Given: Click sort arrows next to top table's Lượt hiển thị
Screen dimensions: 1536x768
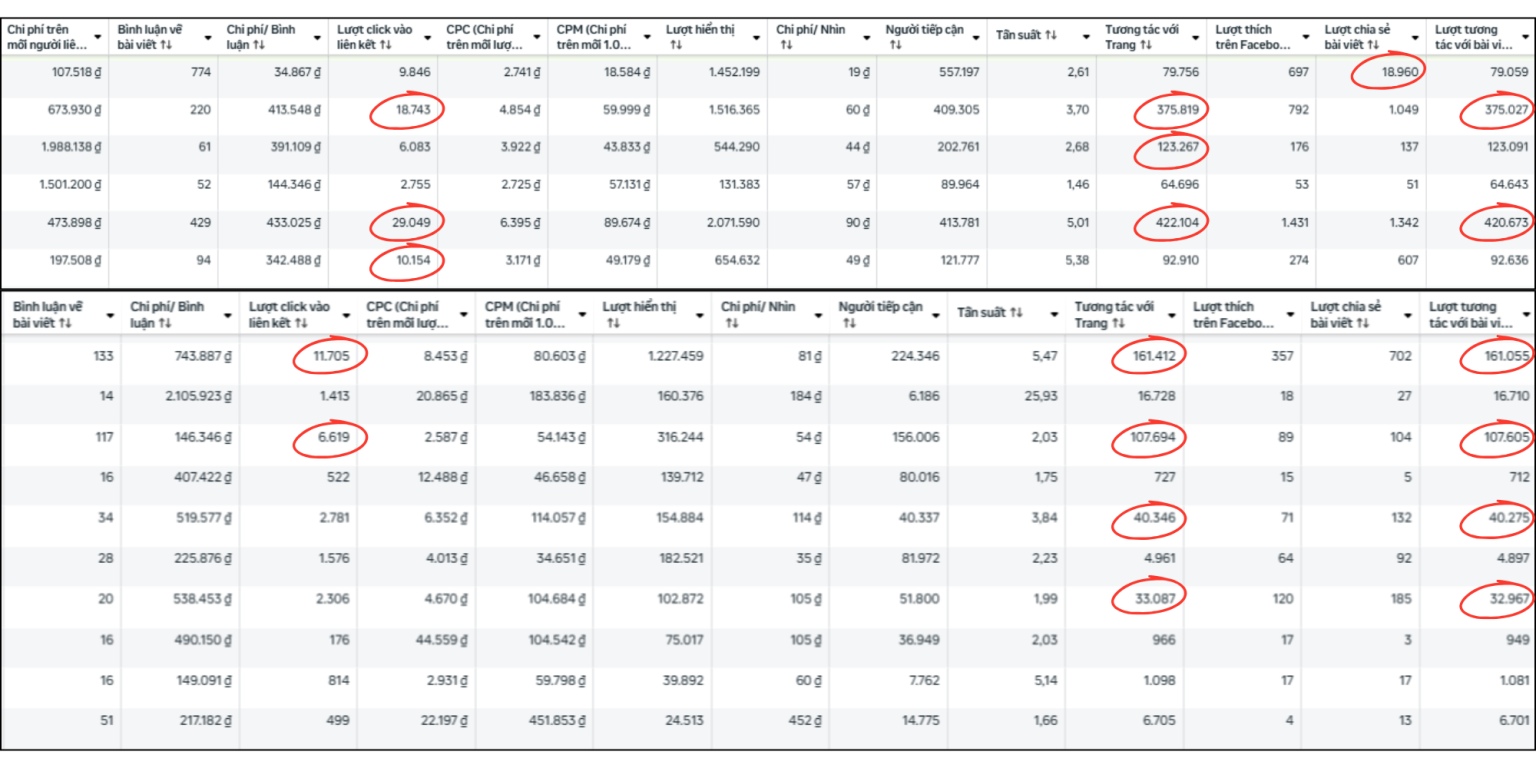Looking at the screenshot, I should click(x=676, y=45).
